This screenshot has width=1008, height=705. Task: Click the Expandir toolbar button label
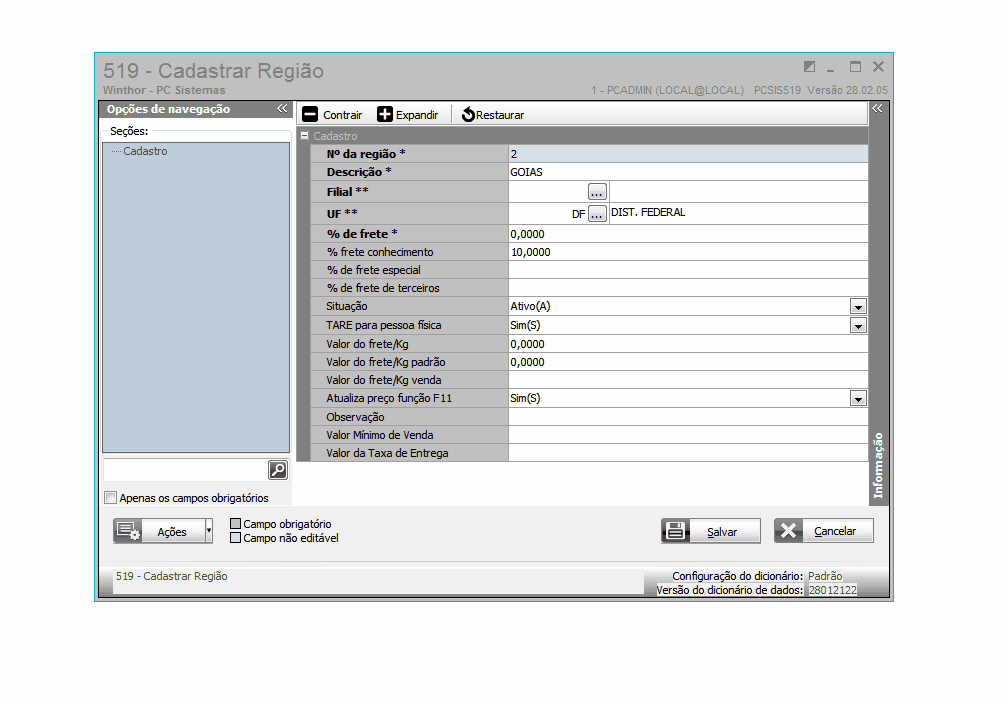pos(417,115)
